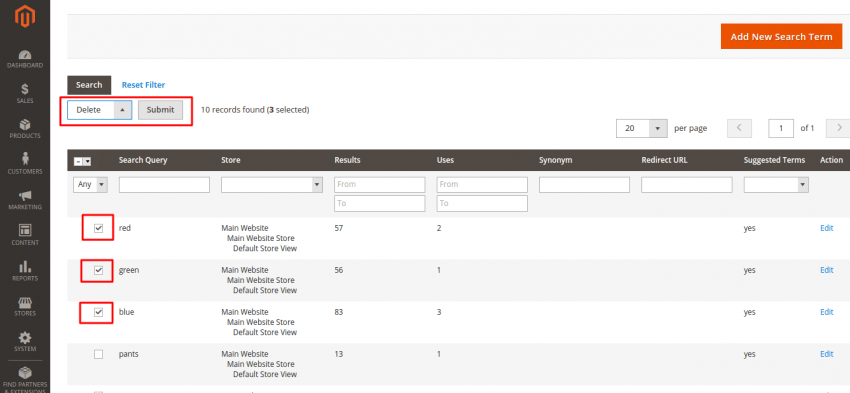Focus the Synonym filter field
850x393 pixels.
click(x=584, y=185)
